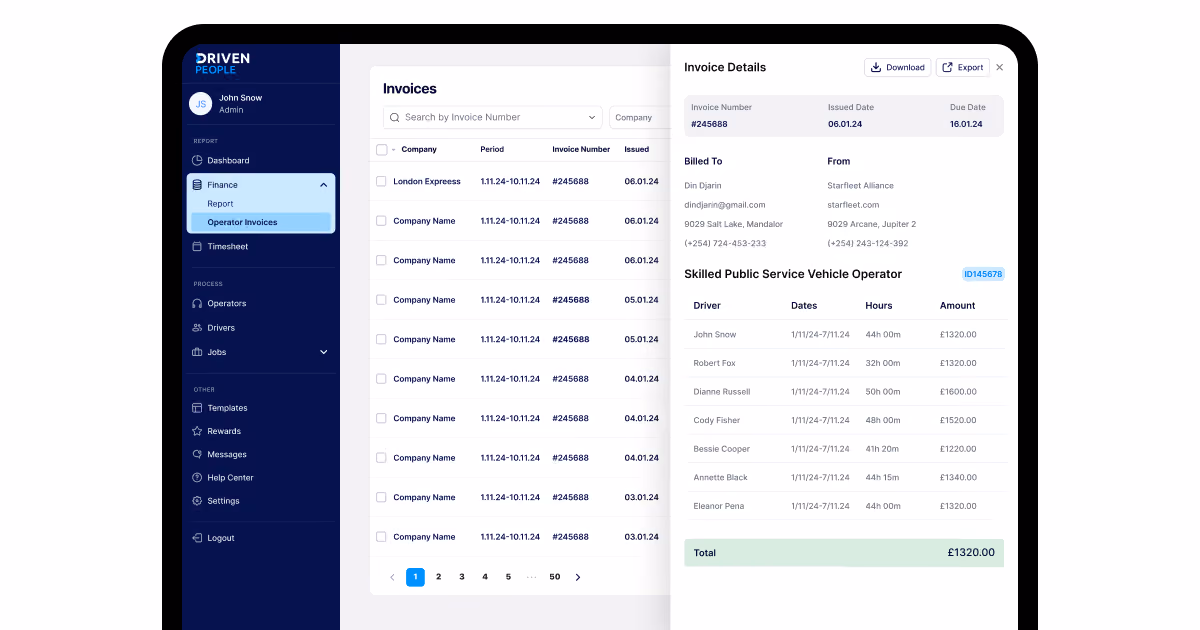Screen dimensions: 1200x630
Task: Click the Dashboard pie chart icon
Action: [197, 160]
